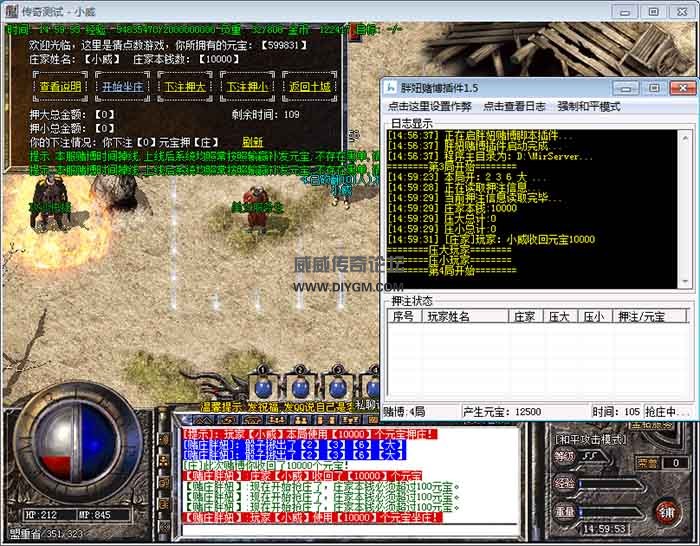Click the plugin window title icon
The height and width of the screenshot is (546, 700).
(391, 88)
